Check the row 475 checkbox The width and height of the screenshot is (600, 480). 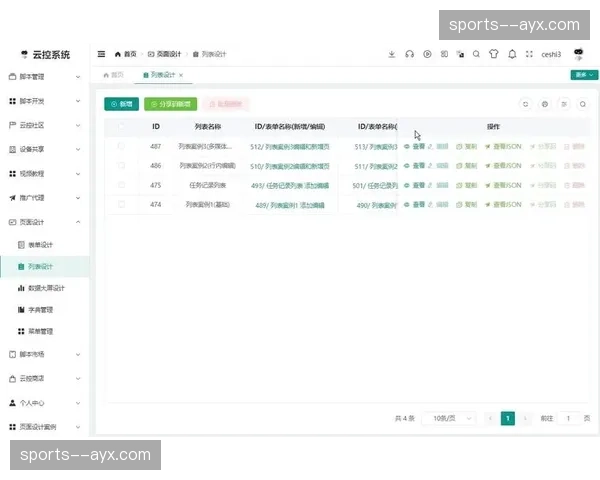(121, 185)
